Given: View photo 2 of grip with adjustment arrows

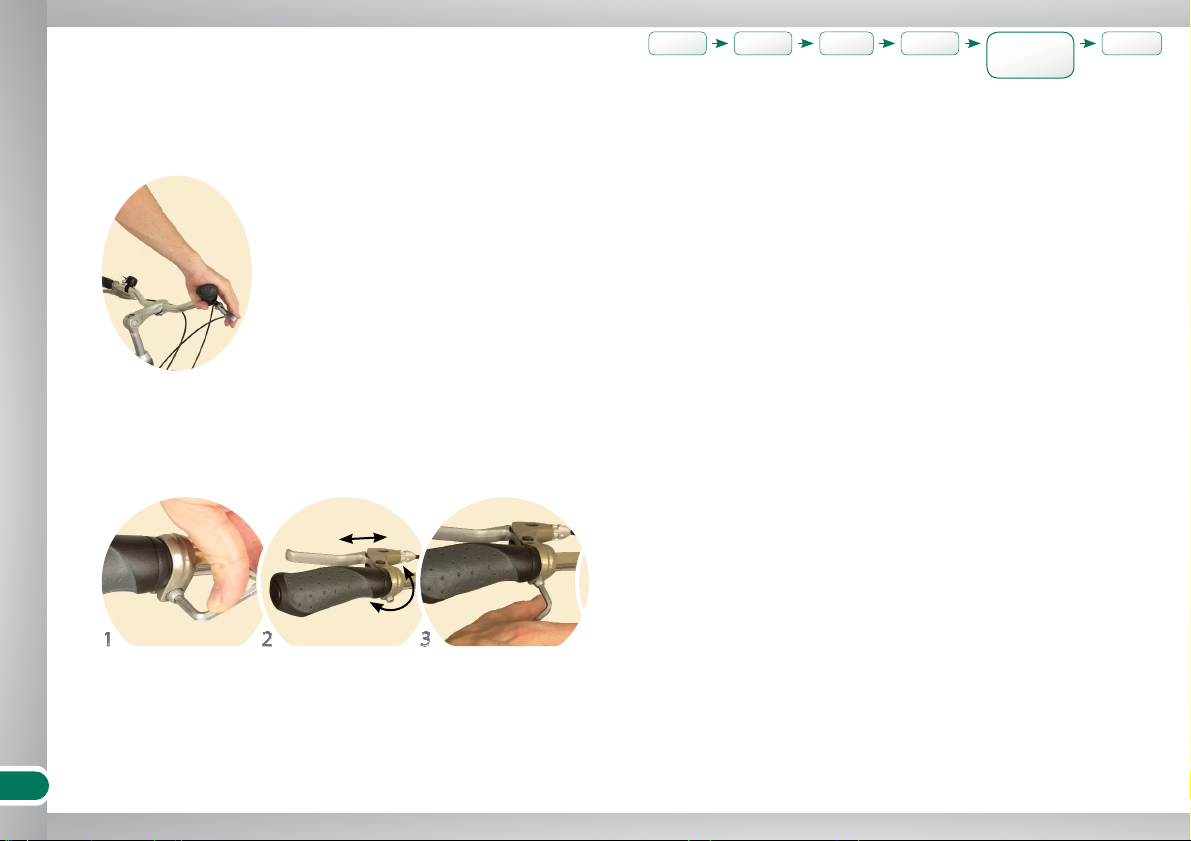Looking at the screenshot, I should click(x=342, y=571).
